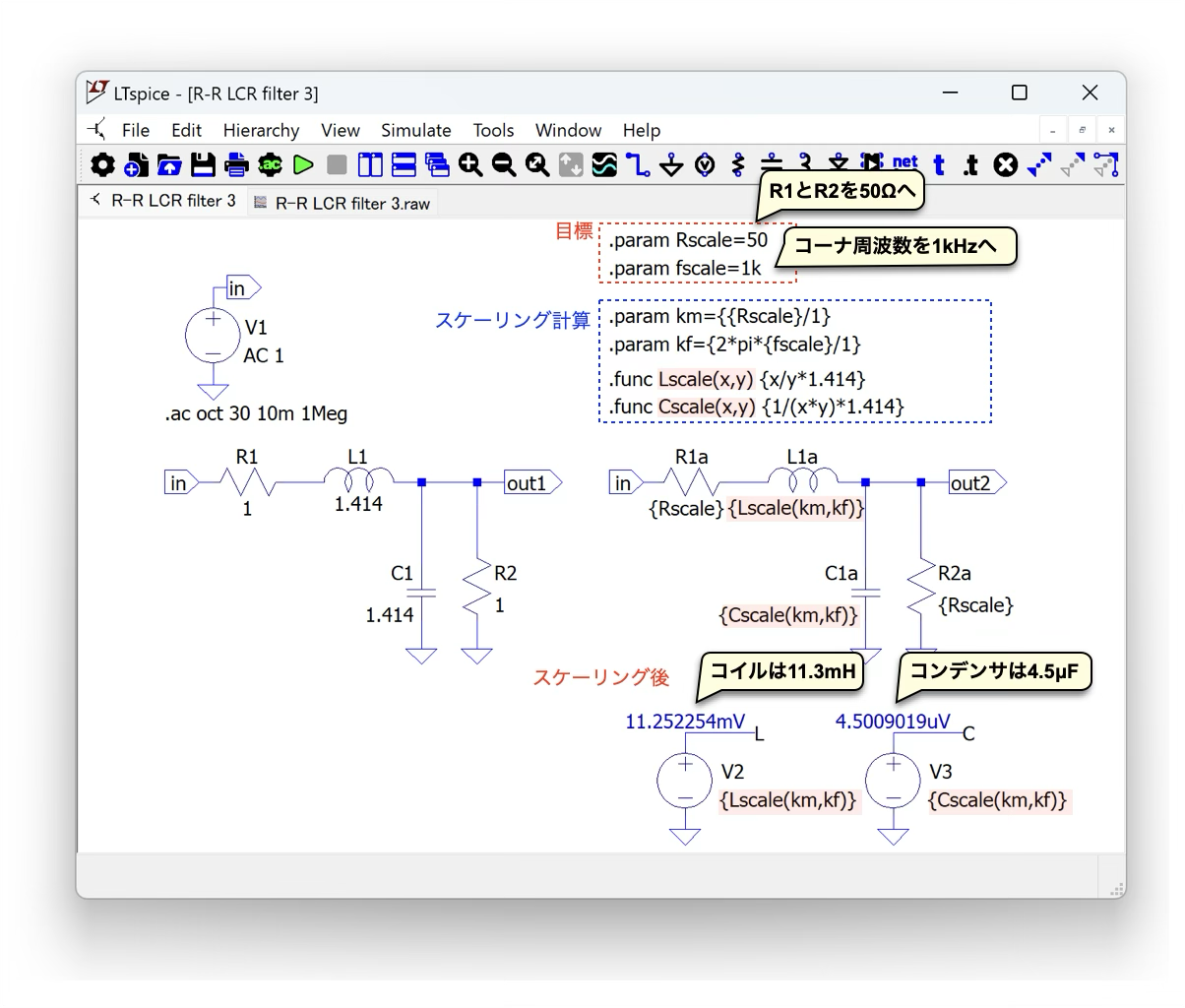Image resolution: width=1185 pixels, height=1008 pixels.
Task: Click inductor L1a value {Lscale(km,kf)}
Action: (796, 509)
